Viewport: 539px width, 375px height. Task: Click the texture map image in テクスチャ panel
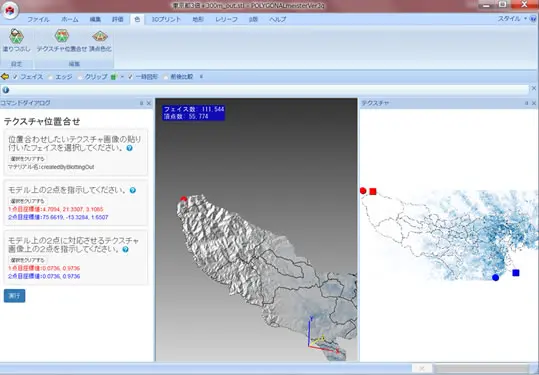pyautogui.click(x=449, y=235)
